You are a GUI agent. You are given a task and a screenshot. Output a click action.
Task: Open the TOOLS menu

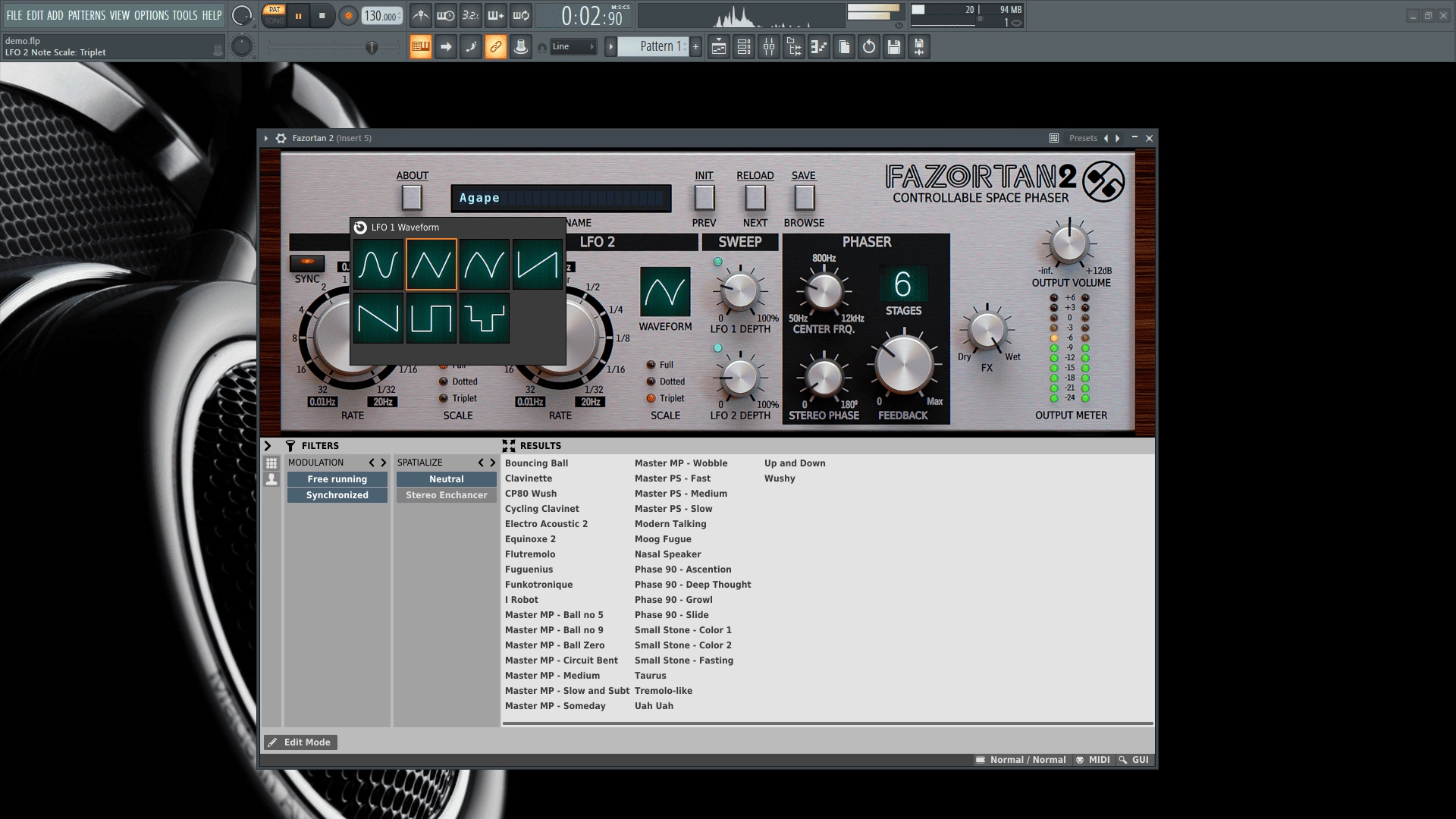pos(184,15)
